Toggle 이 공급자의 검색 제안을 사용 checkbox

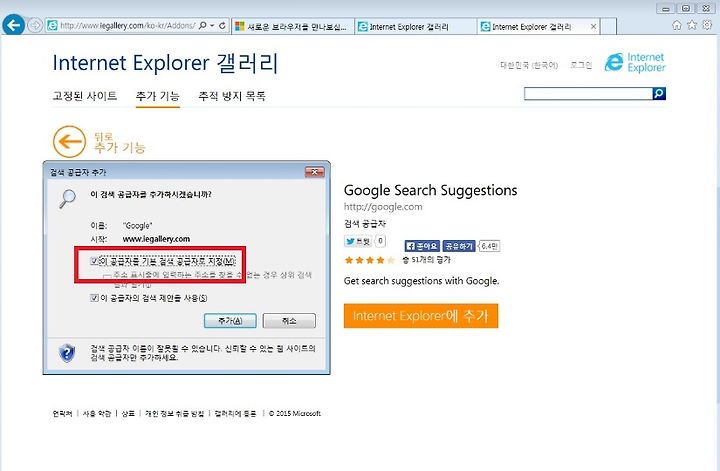(95, 298)
